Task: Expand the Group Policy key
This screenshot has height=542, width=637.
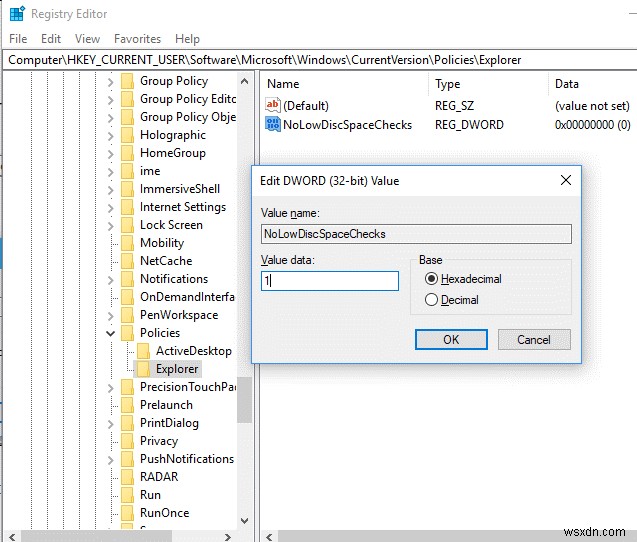Action: tap(110, 82)
